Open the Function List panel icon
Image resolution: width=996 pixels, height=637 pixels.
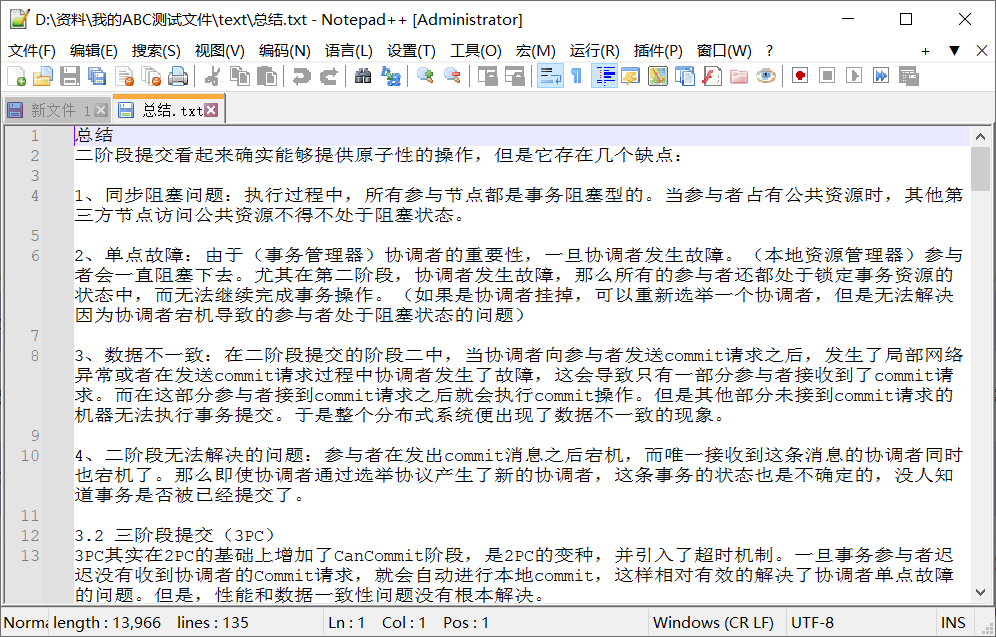pos(712,76)
